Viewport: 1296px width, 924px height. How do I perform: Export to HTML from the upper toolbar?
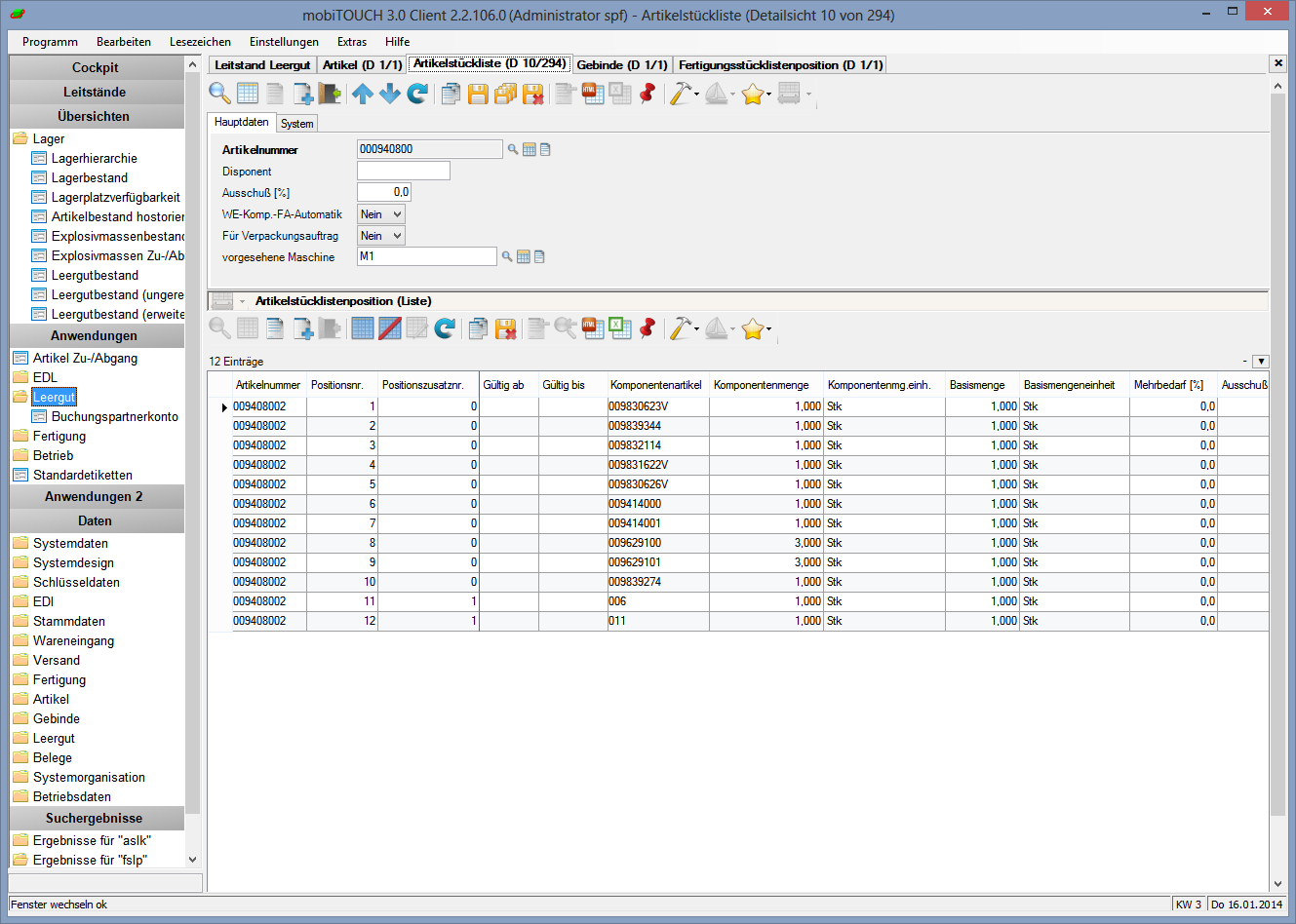click(x=593, y=94)
